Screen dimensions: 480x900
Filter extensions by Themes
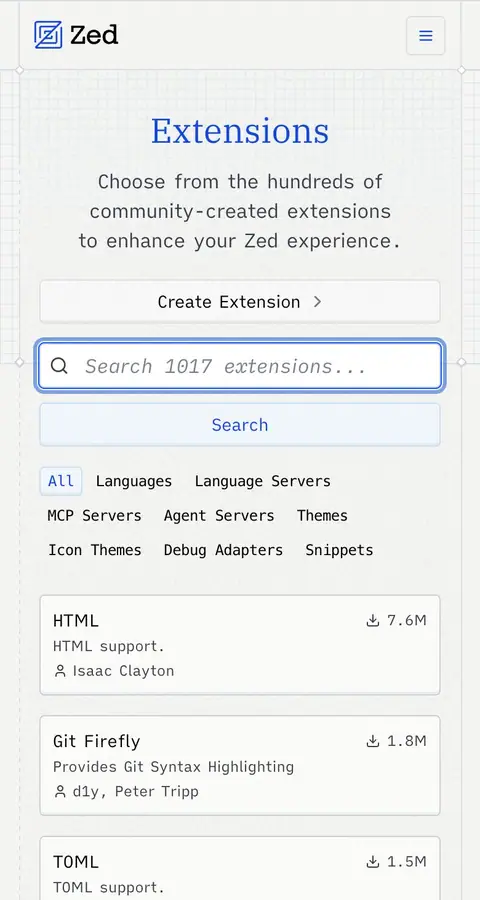click(322, 515)
